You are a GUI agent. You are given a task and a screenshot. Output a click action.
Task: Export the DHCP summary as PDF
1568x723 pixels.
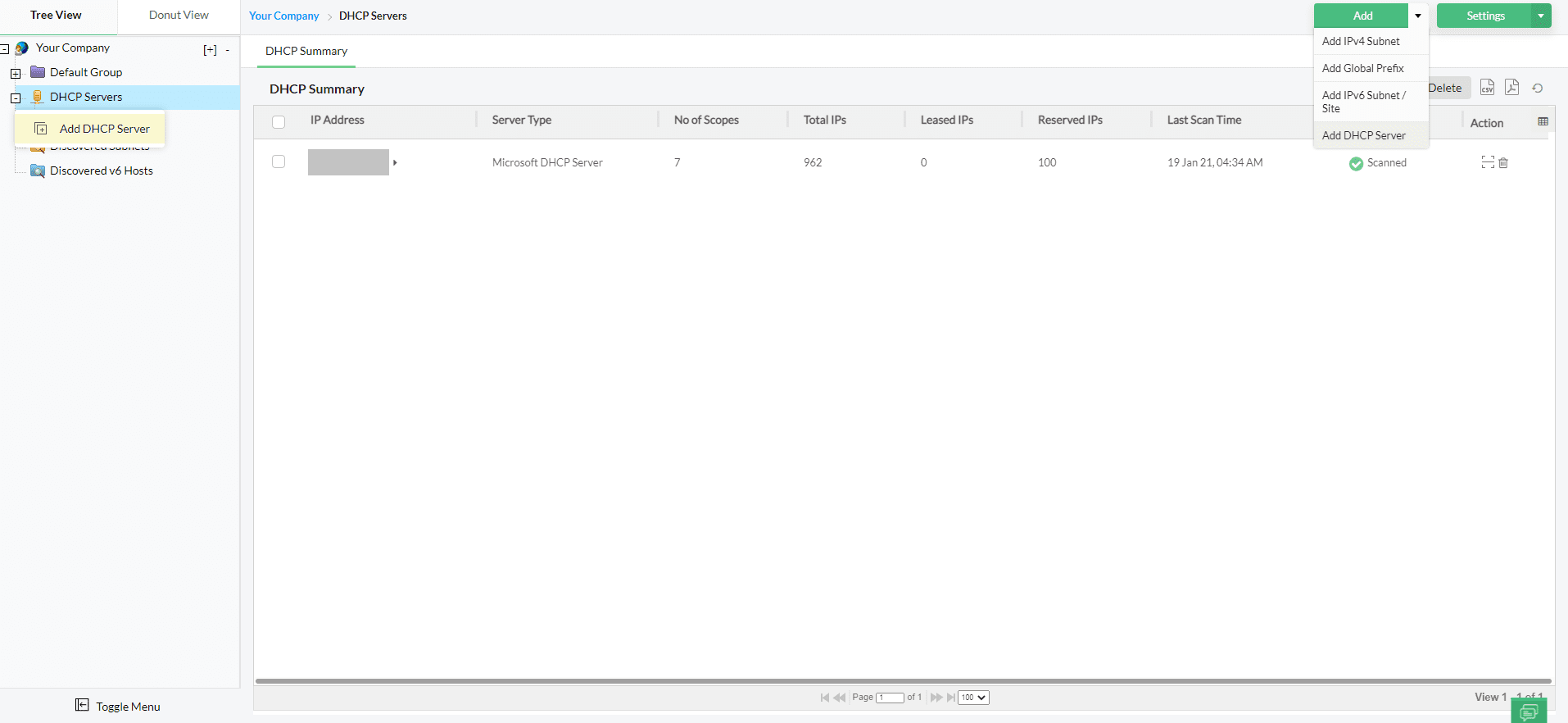[1512, 88]
